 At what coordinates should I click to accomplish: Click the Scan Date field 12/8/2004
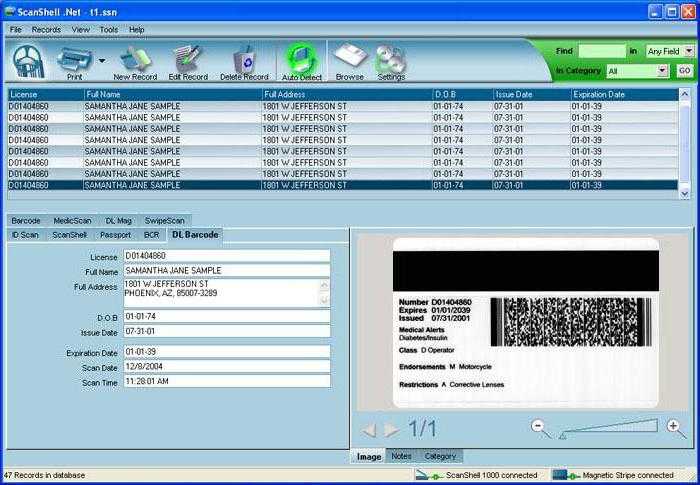point(227,367)
